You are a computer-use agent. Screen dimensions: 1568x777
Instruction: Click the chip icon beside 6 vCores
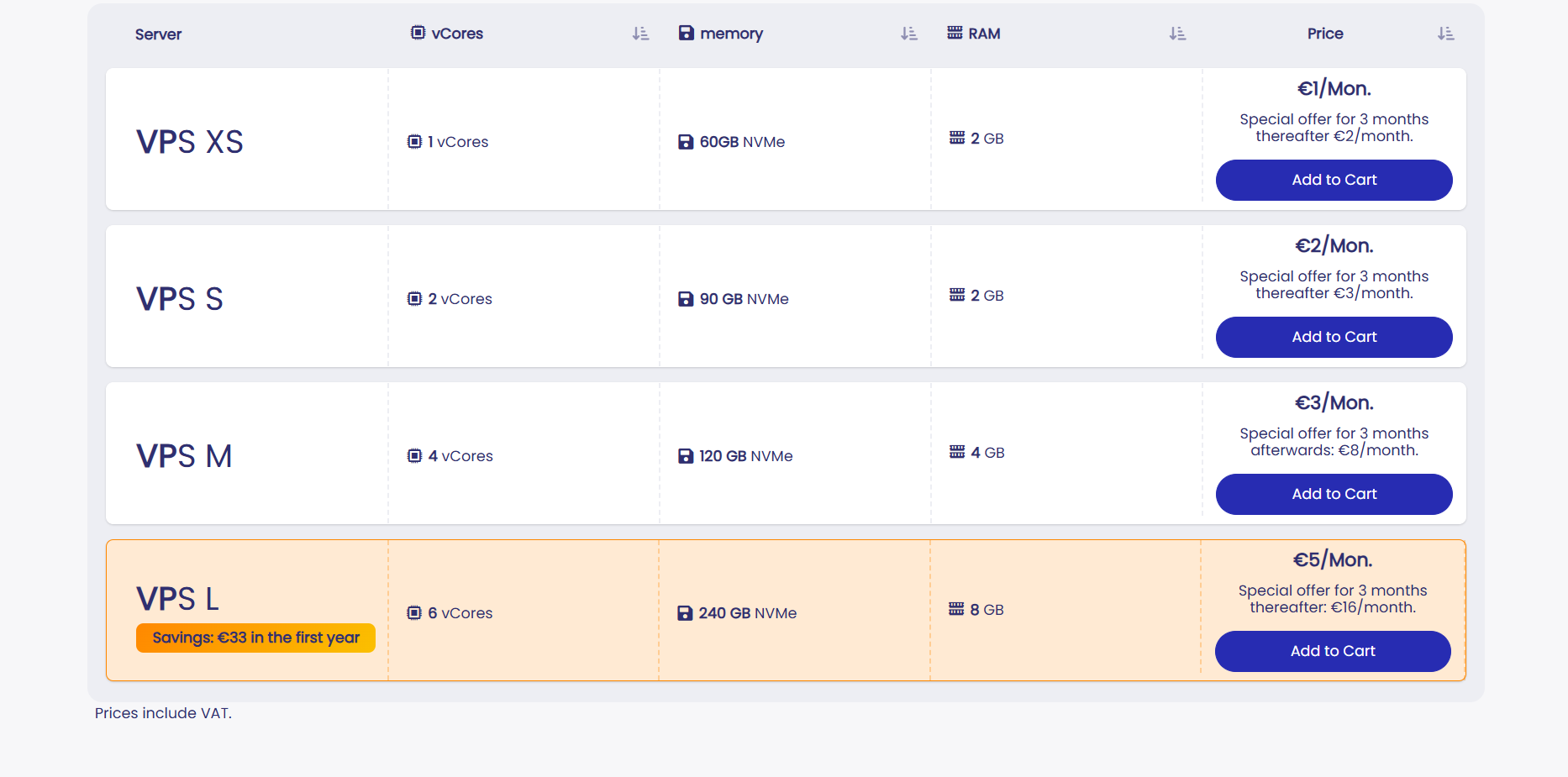414,613
